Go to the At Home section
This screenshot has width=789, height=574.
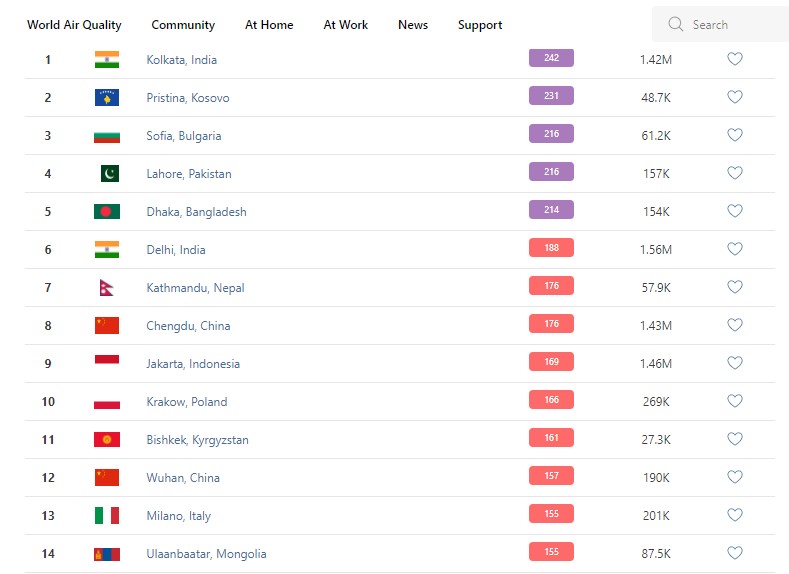[269, 25]
